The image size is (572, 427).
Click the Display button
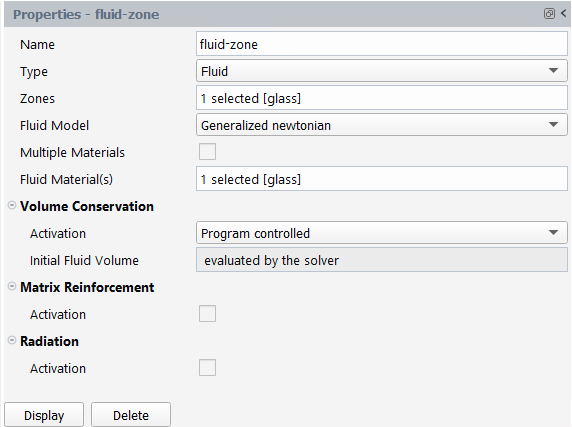pyautogui.click(x=44, y=415)
